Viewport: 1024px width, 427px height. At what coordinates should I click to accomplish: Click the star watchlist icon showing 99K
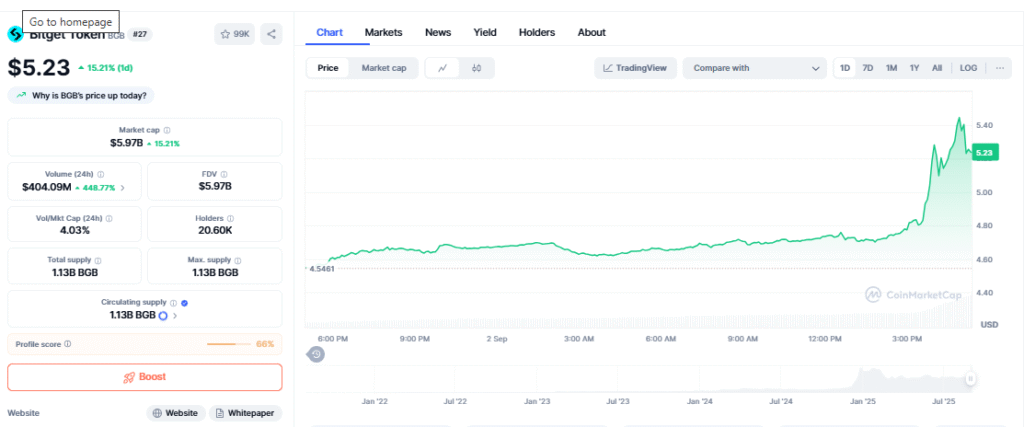pos(234,34)
